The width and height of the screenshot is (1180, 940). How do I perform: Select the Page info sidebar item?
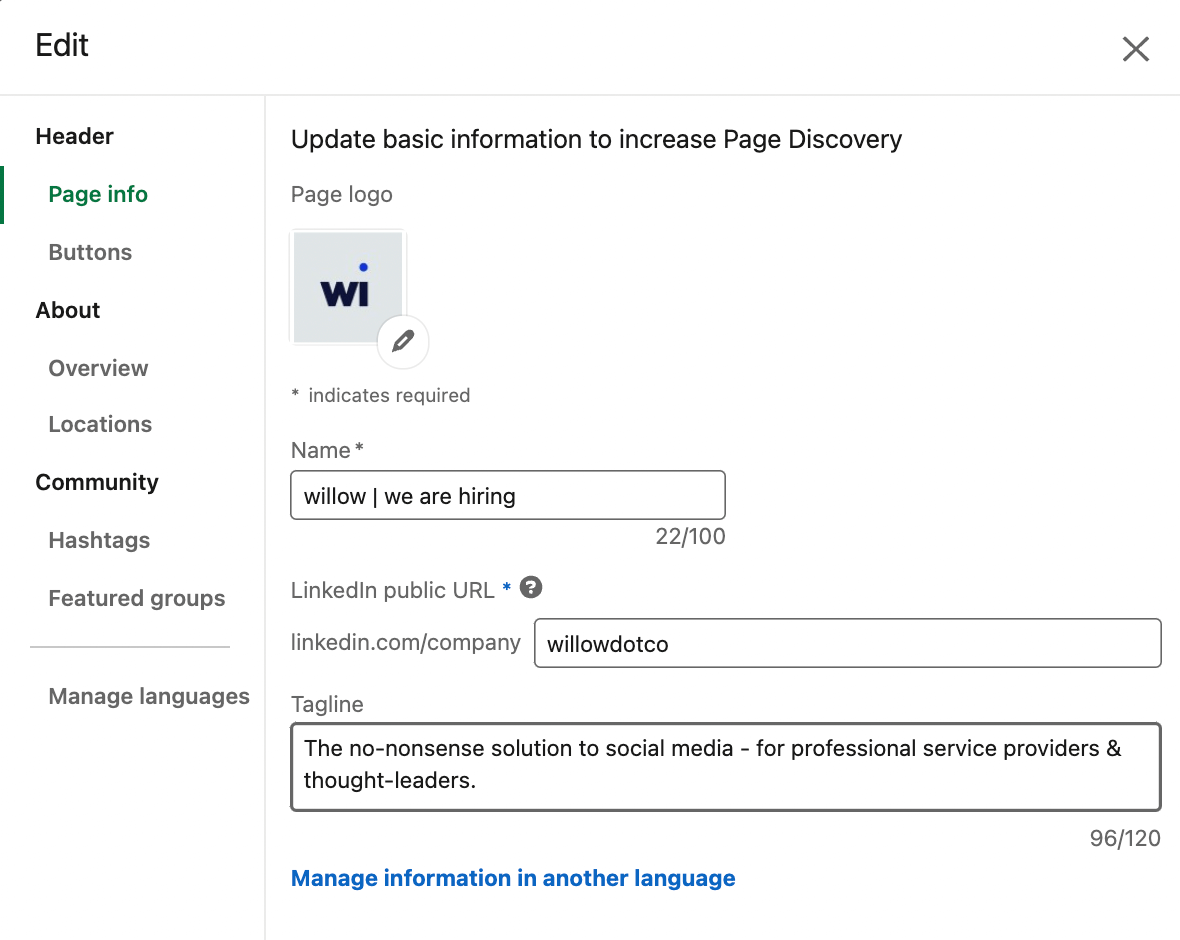(x=98, y=194)
